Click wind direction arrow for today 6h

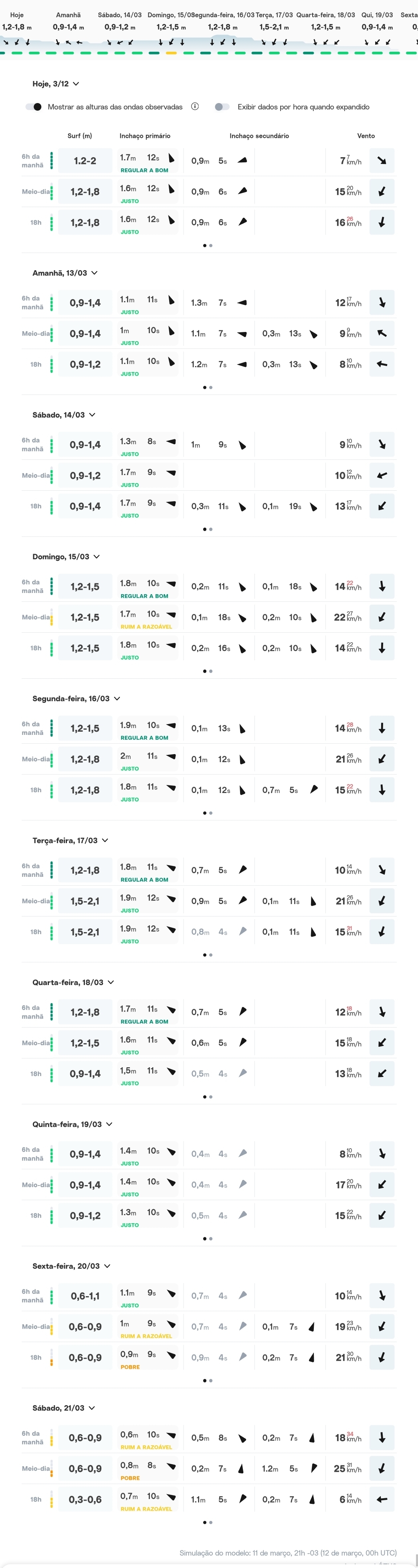382,161
